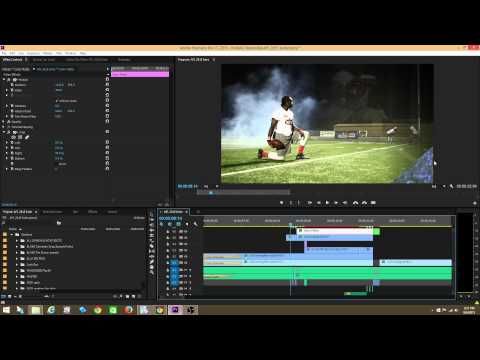Toggle the Uniform Scale checkbox
Viewport: 480px width, 360px height.
pyautogui.click(x=57, y=101)
